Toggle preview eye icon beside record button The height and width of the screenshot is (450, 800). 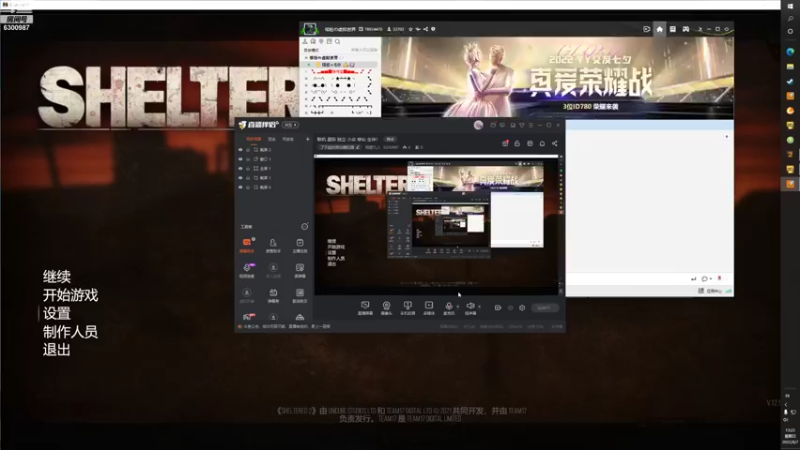click(x=510, y=308)
